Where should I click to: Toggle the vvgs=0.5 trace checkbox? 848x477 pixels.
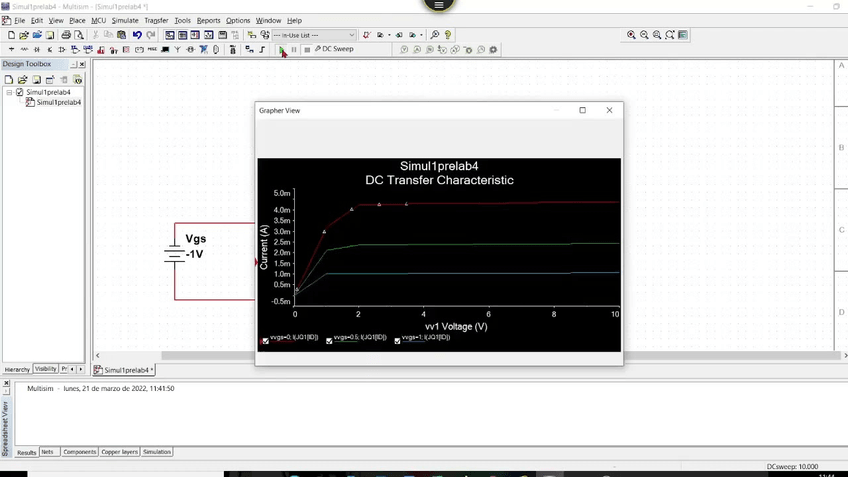click(329, 341)
